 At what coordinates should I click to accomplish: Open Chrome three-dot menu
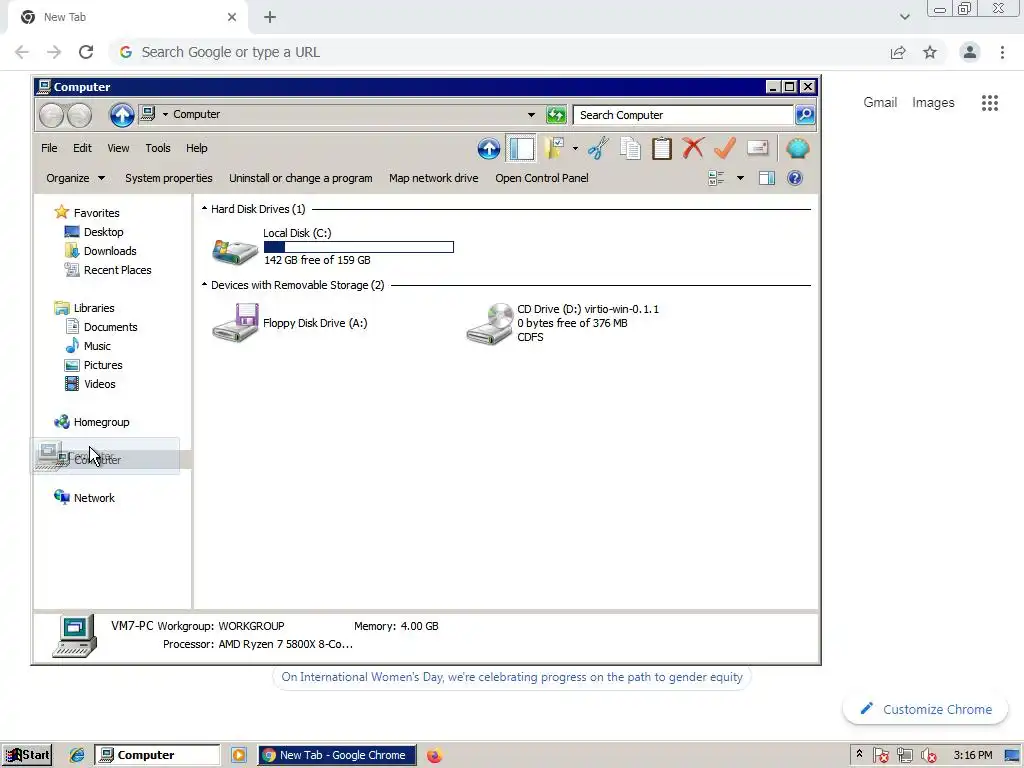[x=1002, y=52]
